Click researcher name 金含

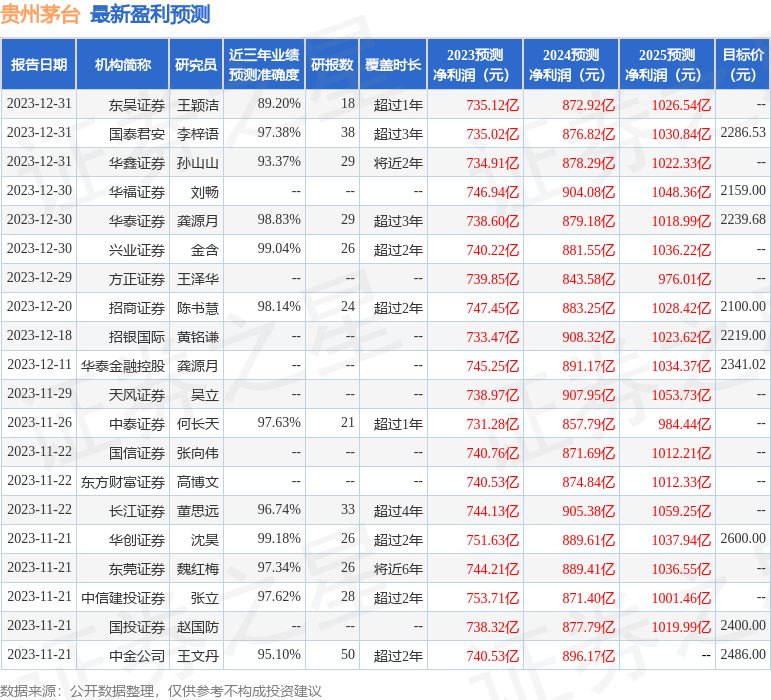(205, 250)
